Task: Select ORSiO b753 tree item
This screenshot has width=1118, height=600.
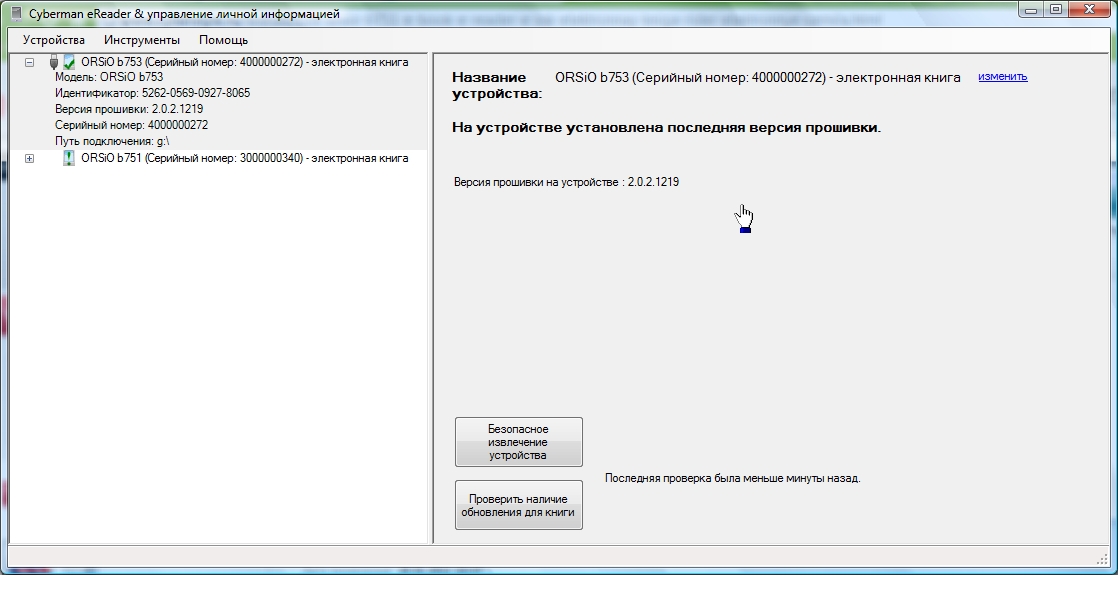Action: tap(245, 62)
